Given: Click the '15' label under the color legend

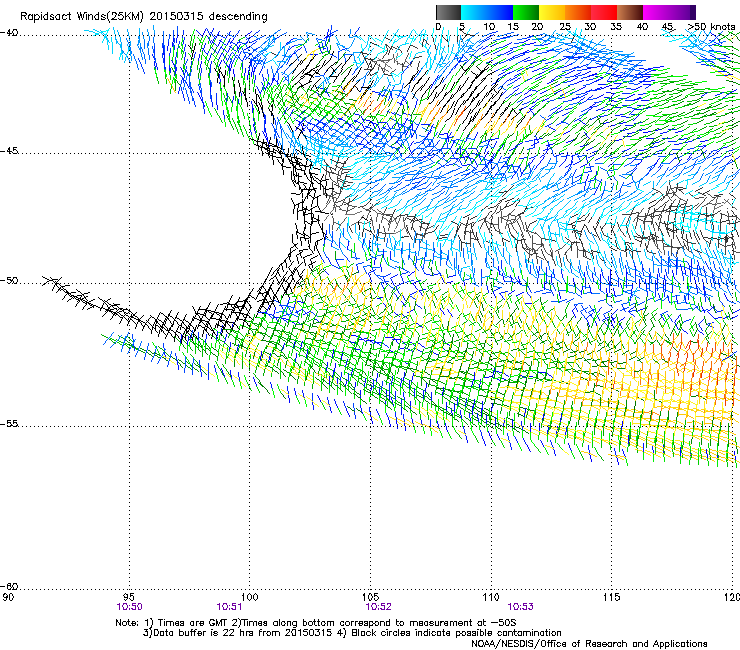Looking at the screenshot, I should (513, 27).
